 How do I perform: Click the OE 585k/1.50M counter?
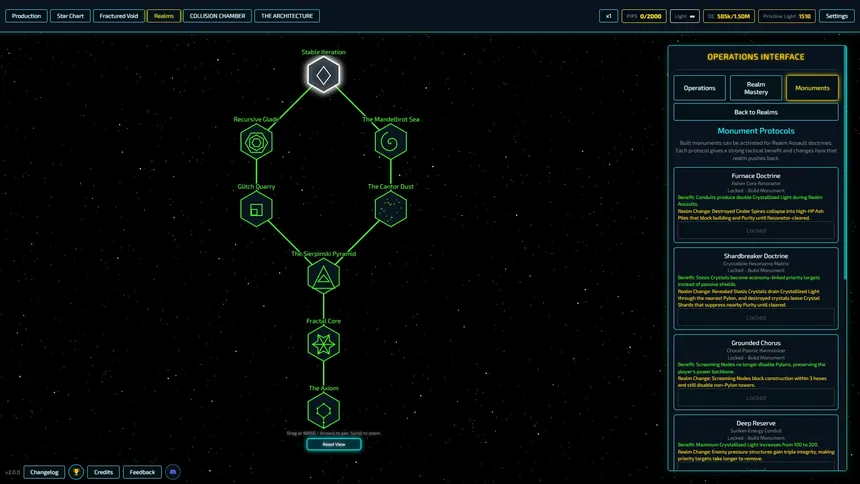pos(729,16)
